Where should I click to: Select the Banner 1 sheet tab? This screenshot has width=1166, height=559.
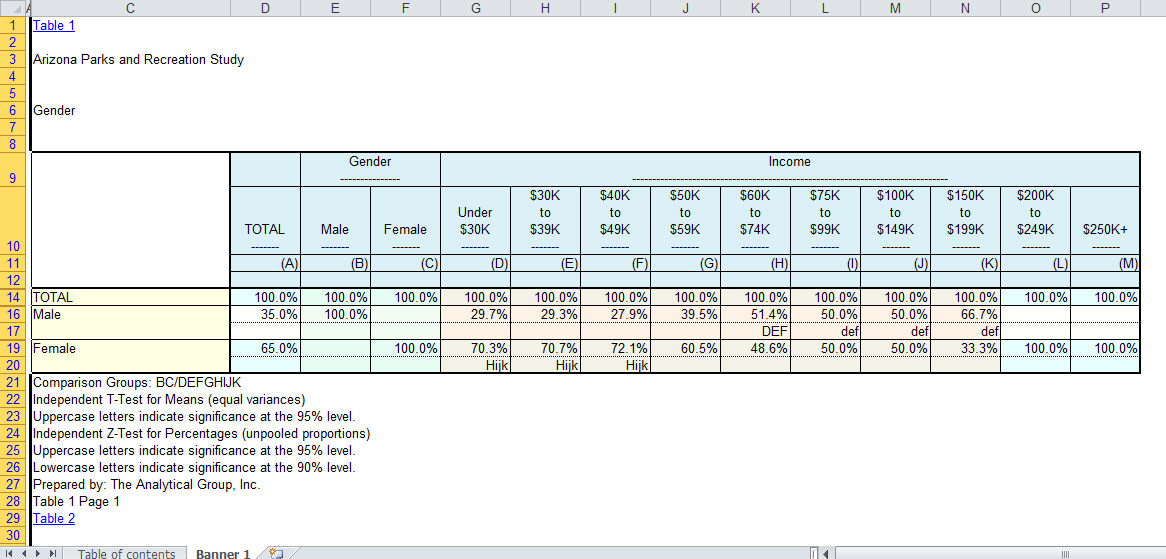click(222, 553)
